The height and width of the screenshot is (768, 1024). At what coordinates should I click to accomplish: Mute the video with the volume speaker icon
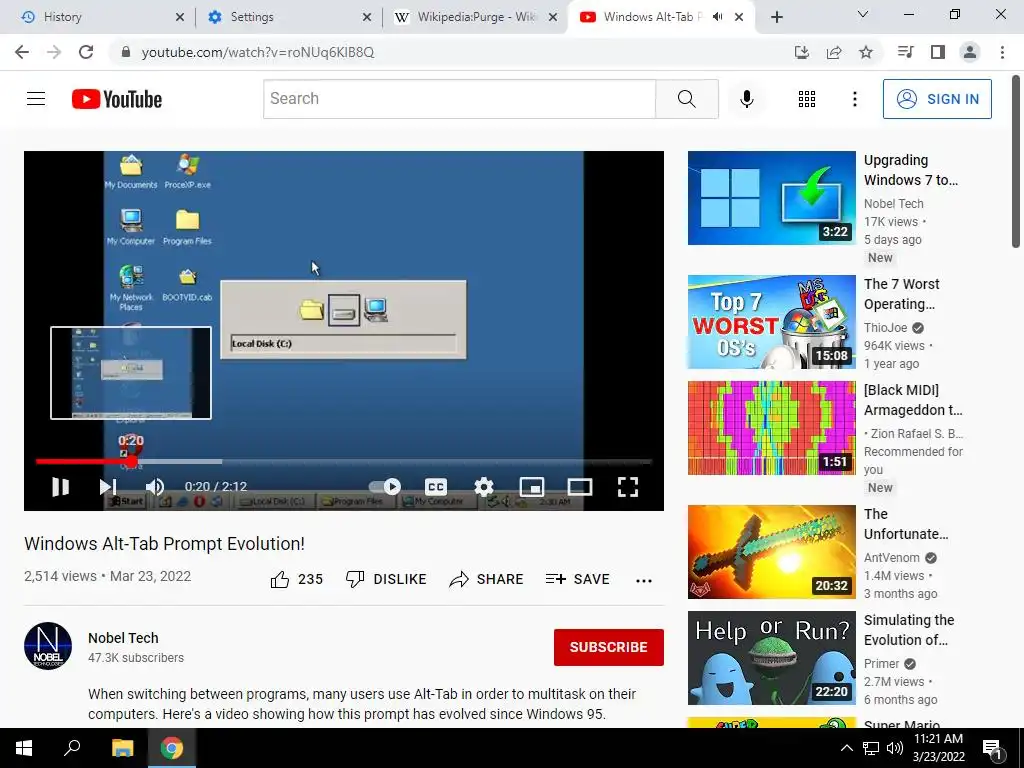tap(155, 487)
